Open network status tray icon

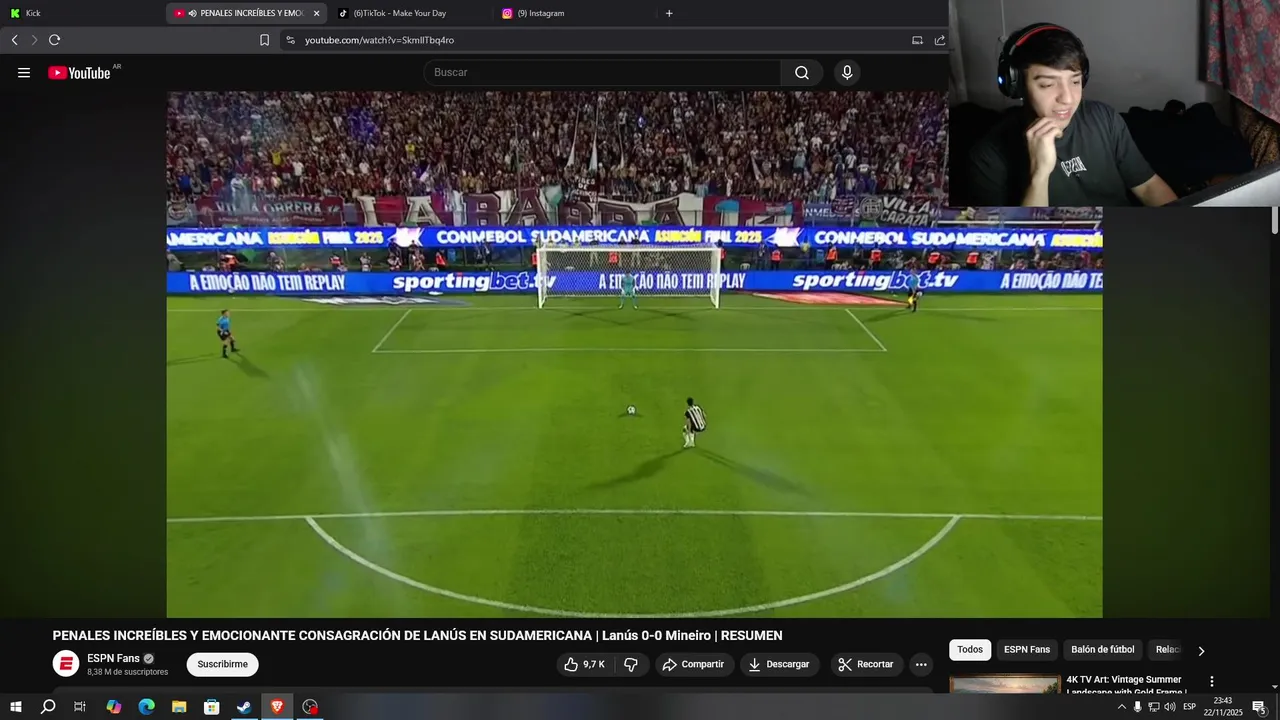pos(1154,707)
